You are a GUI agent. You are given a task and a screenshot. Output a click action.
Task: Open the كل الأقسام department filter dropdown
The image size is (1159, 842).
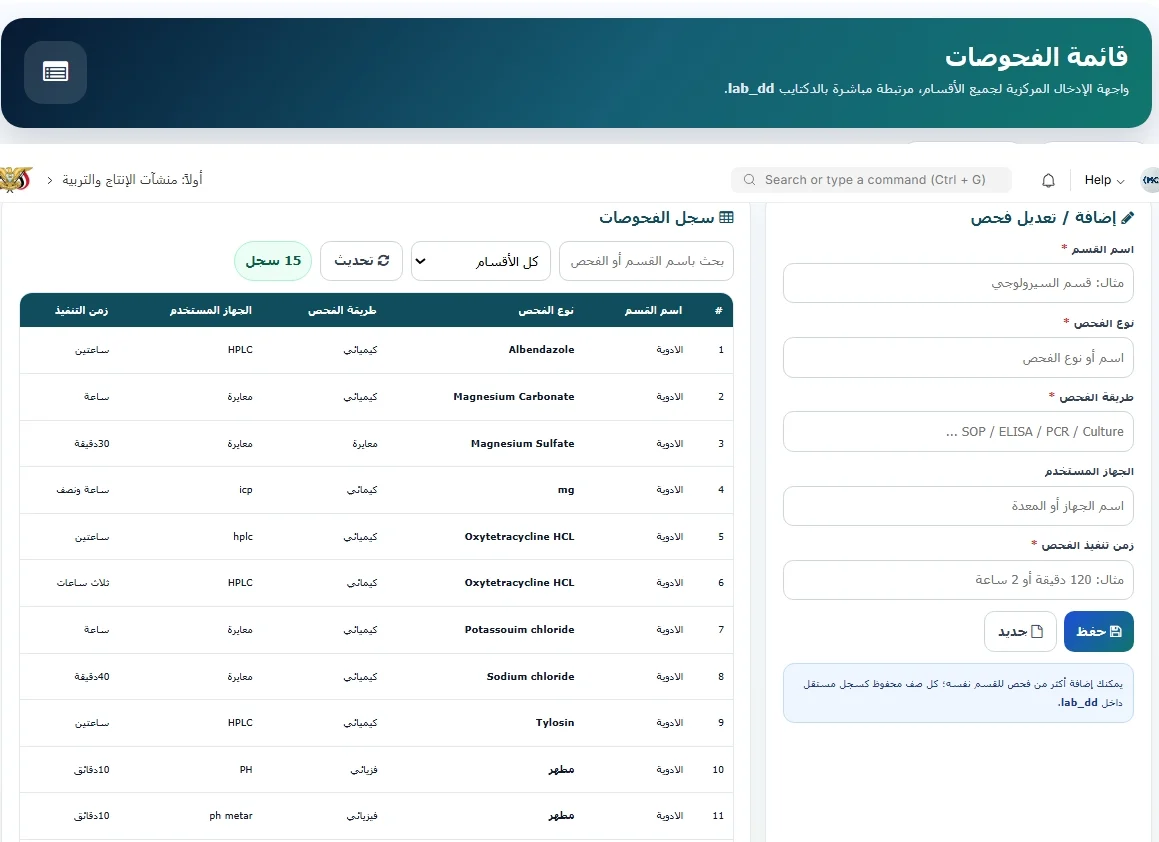point(480,261)
